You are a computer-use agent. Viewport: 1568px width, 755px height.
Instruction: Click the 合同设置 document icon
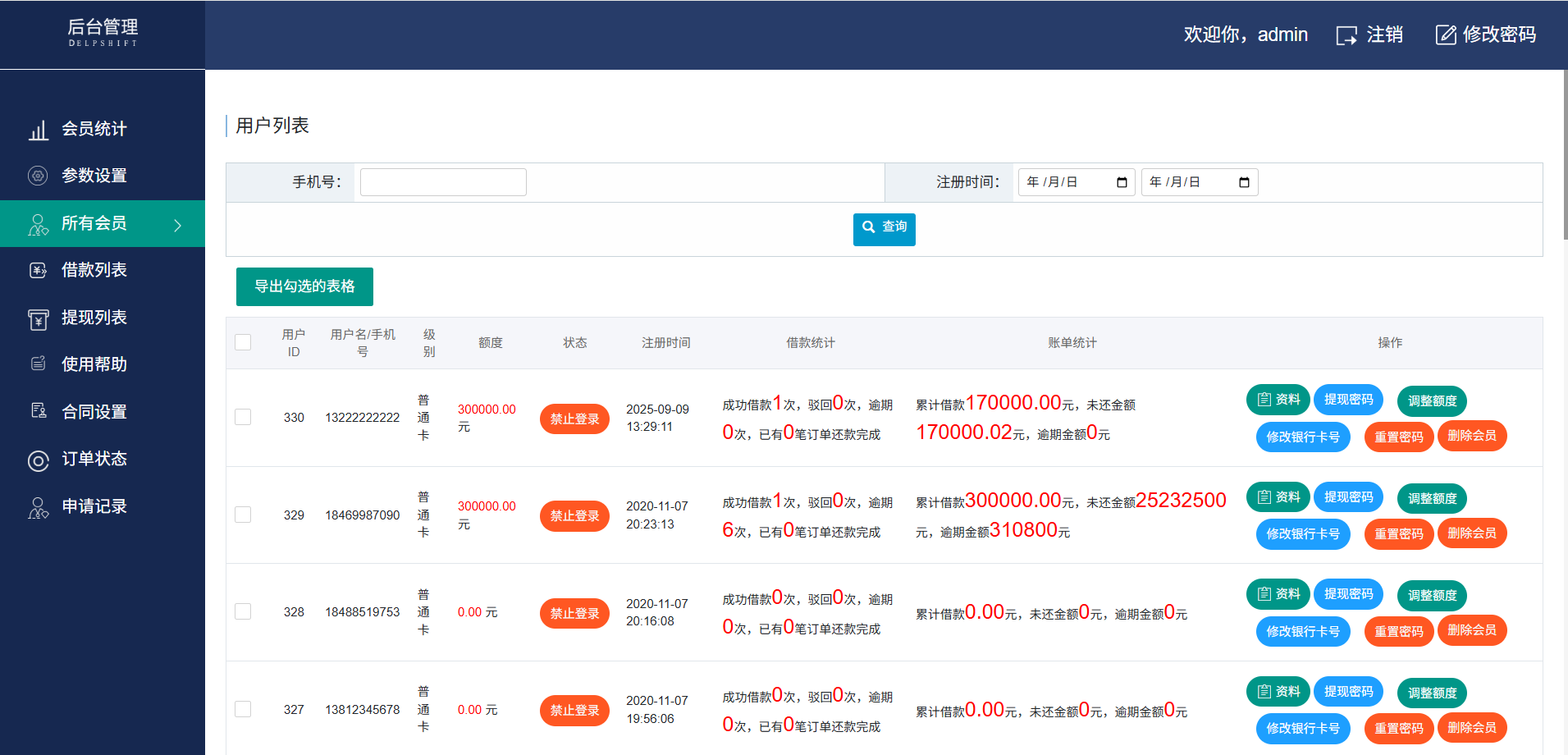pyautogui.click(x=38, y=411)
